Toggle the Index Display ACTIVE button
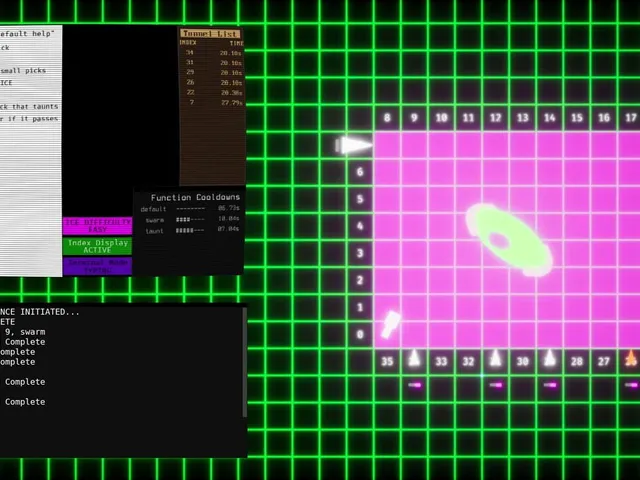Image resolution: width=640 pixels, height=480 pixels. (98, 246)
